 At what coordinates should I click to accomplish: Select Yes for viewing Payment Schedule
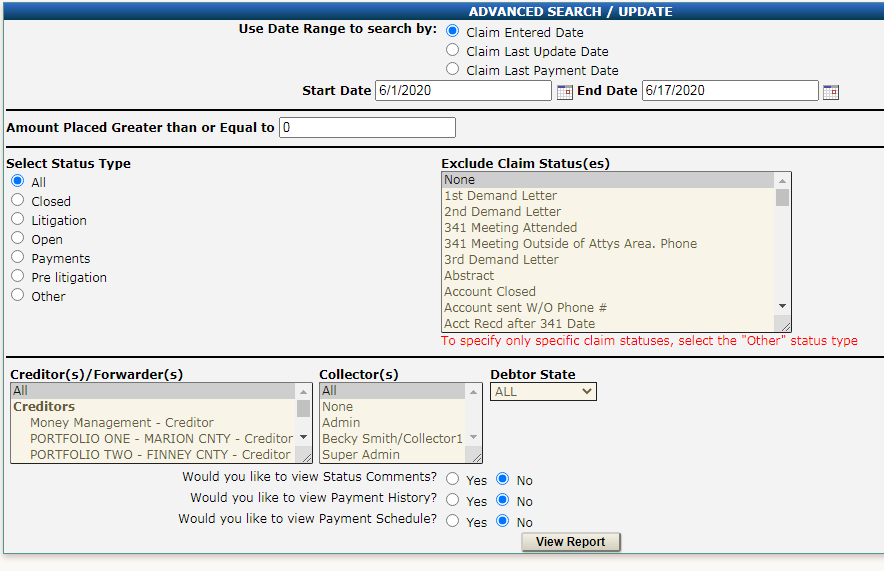coord(452,521)
